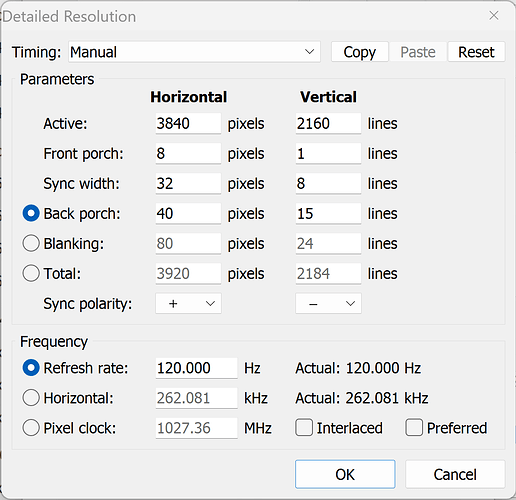Choose the Pixel clock radio button
The width and height of the screenshot is (516, 500).
(x=31, y=428)
